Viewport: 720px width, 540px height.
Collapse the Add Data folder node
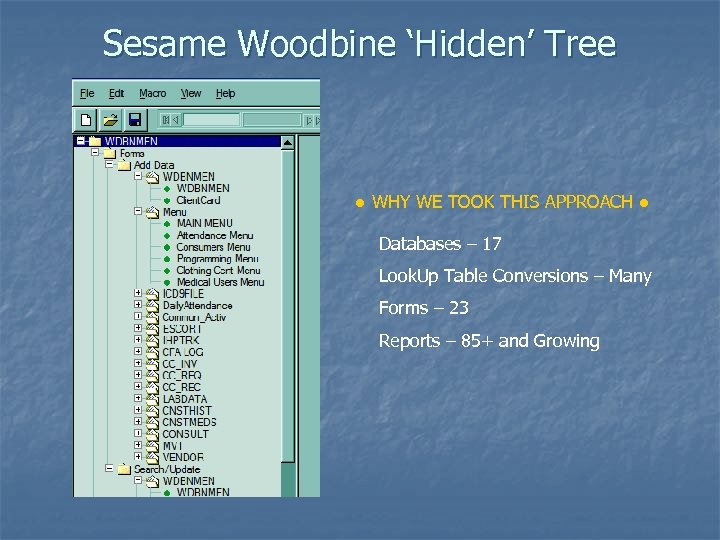point(109,164)
